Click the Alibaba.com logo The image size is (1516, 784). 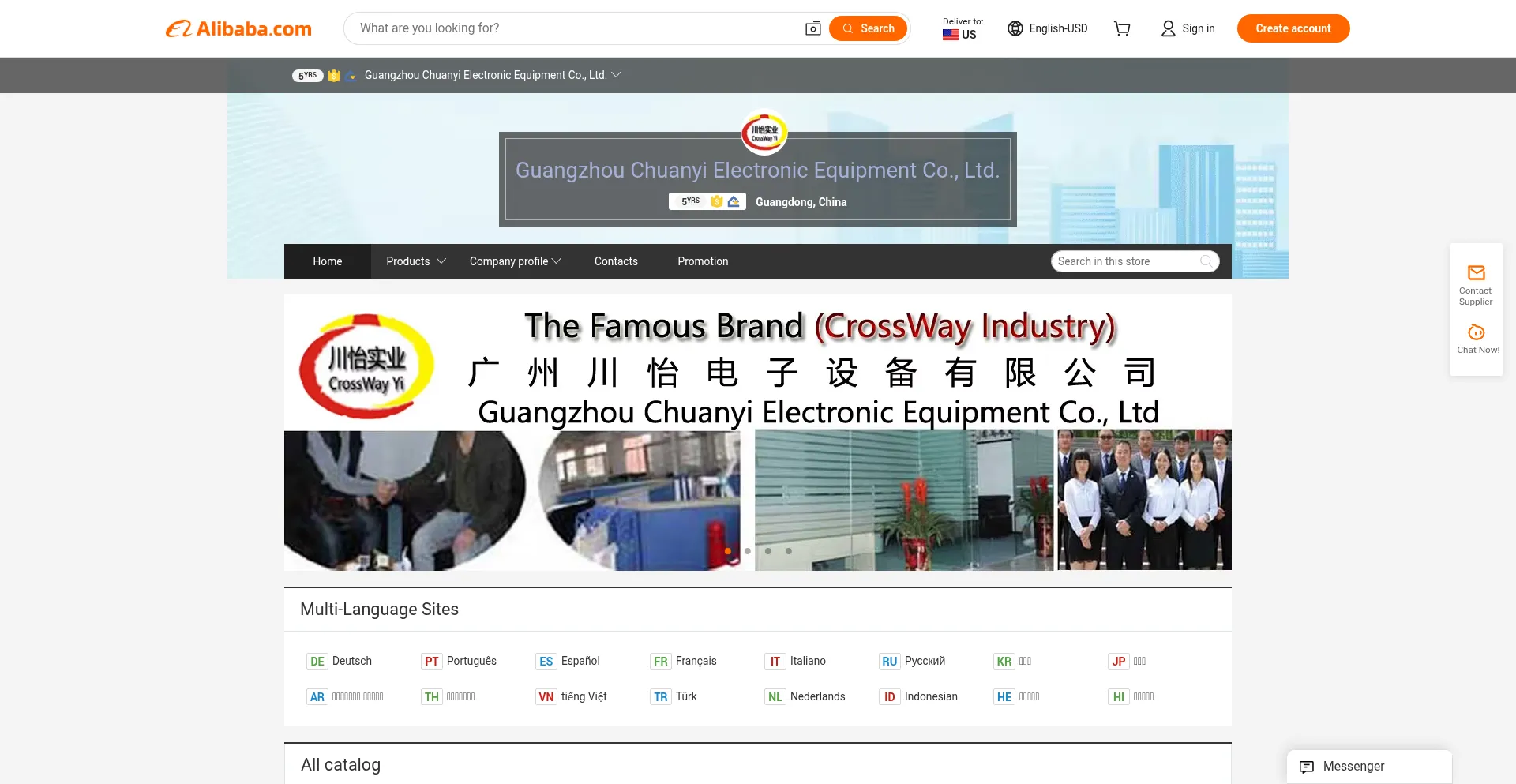(x=238, y=28)
